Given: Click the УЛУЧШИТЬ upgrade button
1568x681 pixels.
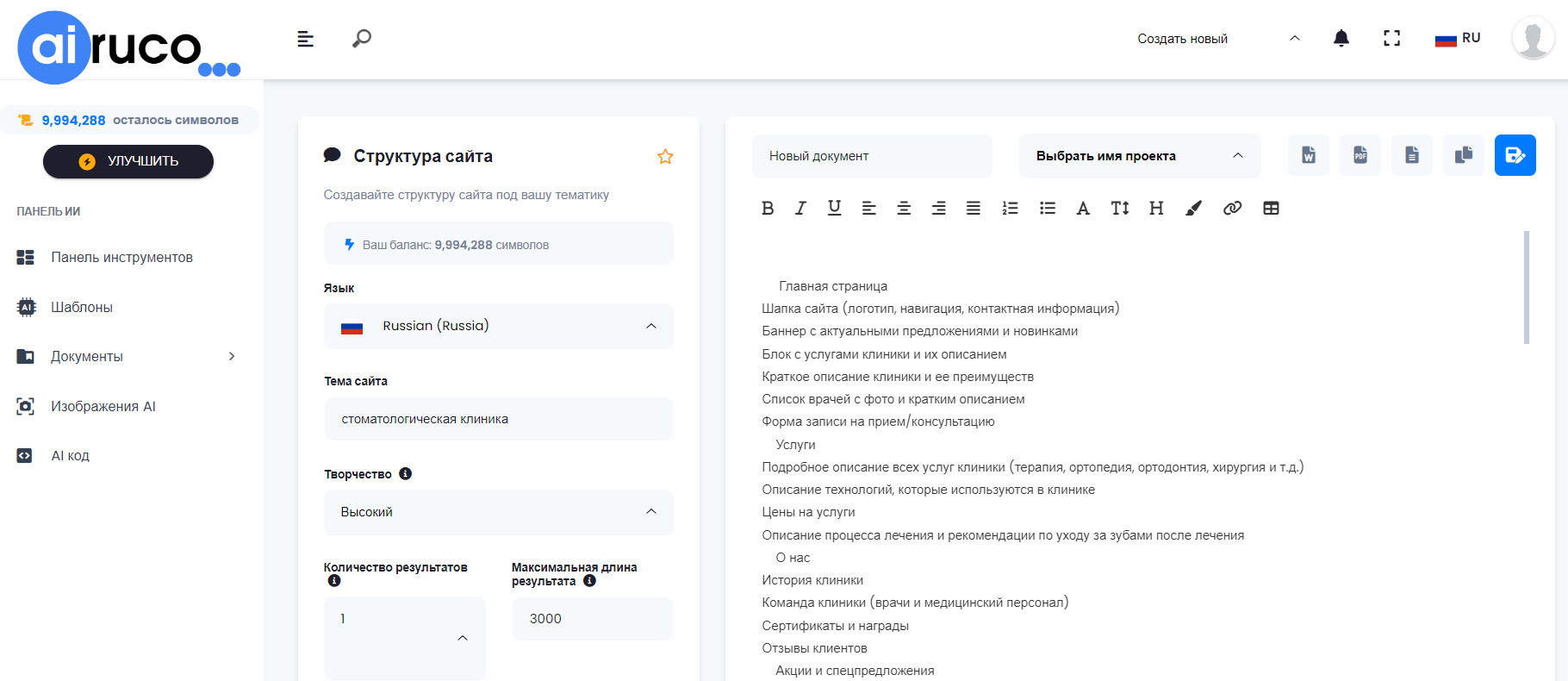Looking at the screenshot, I should pos(128,161).
